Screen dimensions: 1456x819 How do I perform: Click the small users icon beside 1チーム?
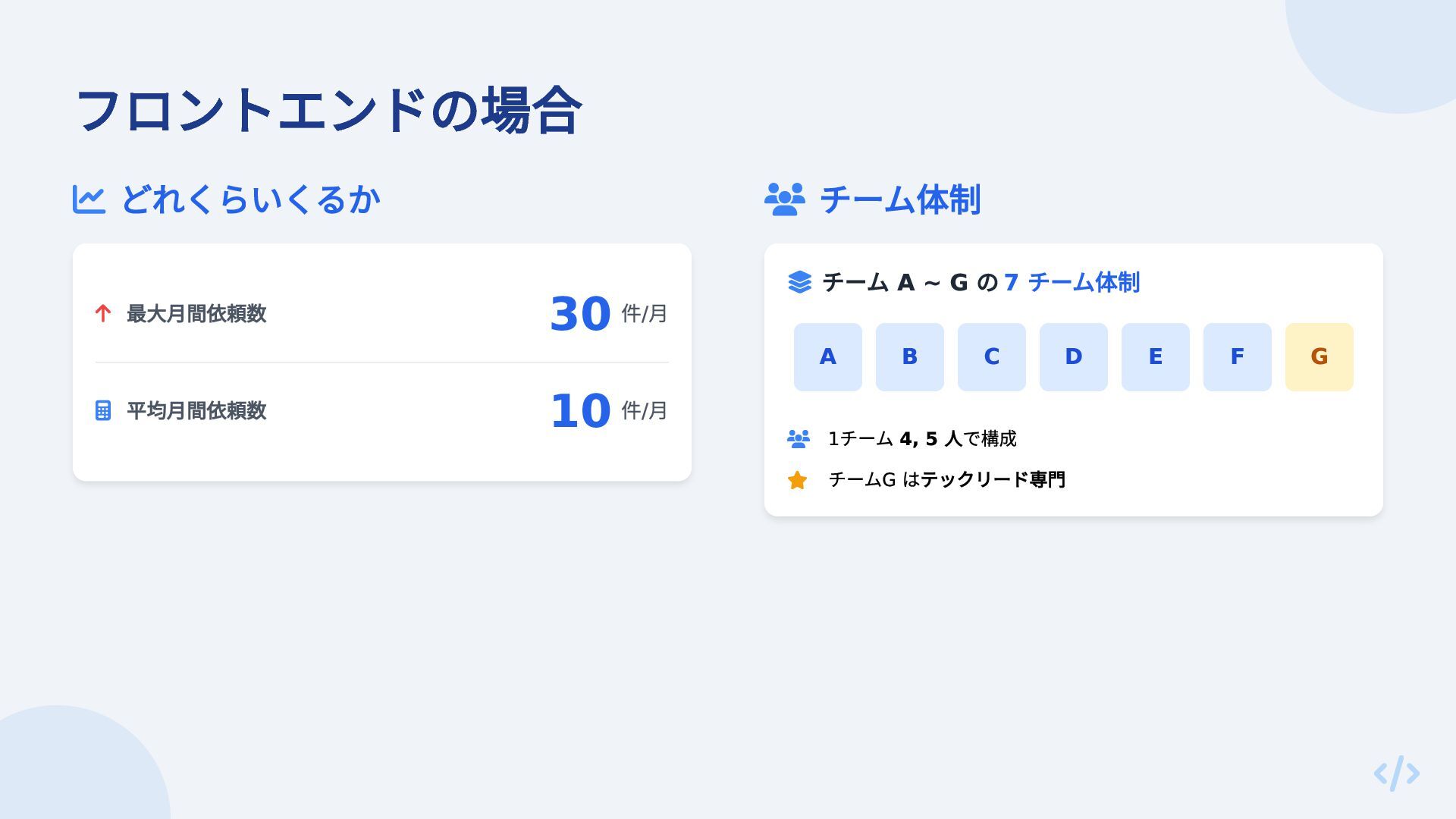pos(799,438)
